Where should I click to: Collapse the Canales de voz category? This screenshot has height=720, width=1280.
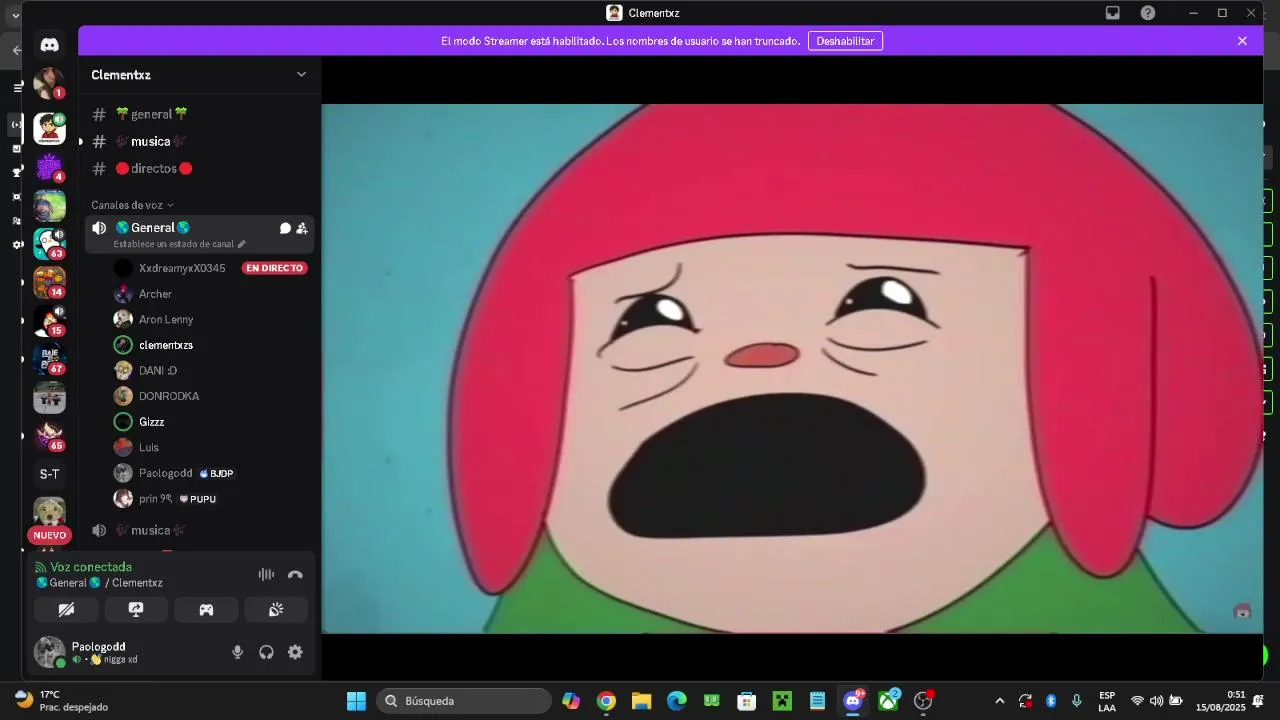(132, 205)
